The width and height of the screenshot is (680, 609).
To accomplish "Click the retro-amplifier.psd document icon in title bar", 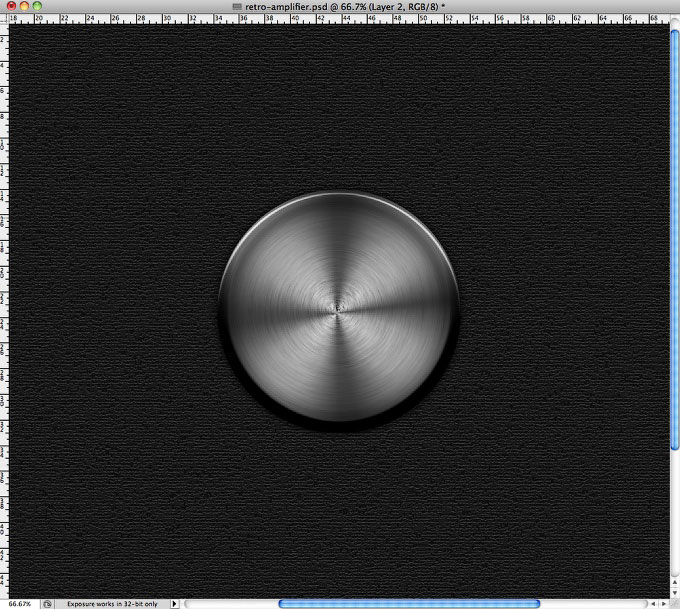I will pos(237,7).
